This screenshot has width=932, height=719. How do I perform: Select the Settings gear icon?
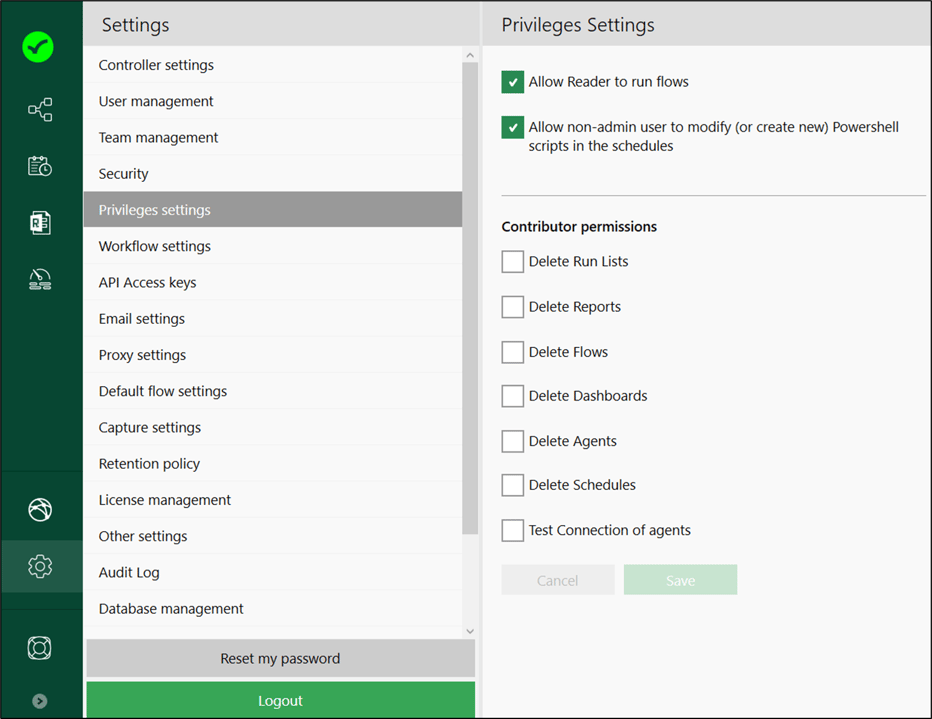click(x=39, y=566)
